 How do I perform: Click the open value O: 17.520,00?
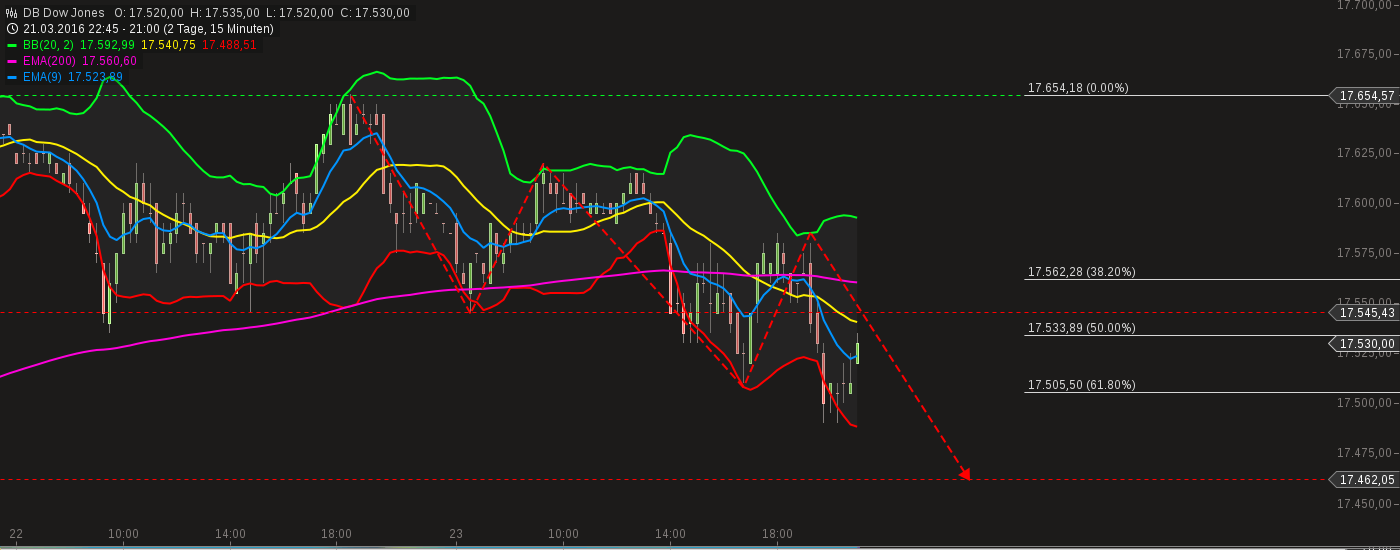(x=148, y=13)
